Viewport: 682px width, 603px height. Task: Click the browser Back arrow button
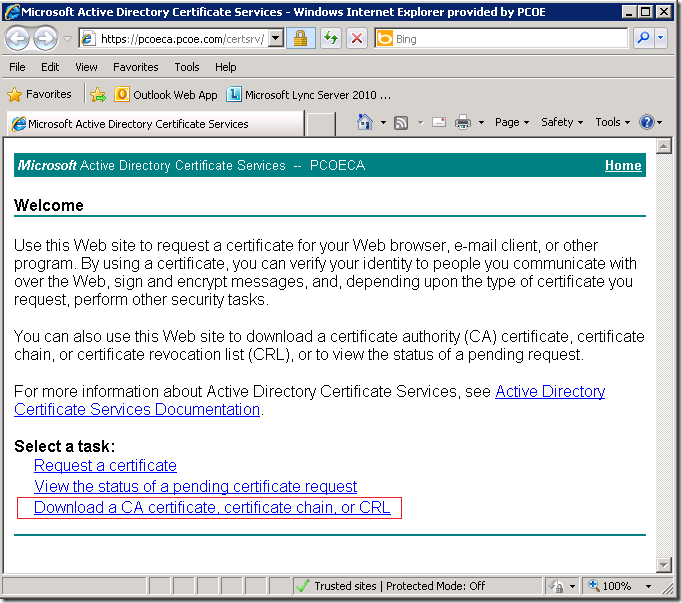coord(17,39)
